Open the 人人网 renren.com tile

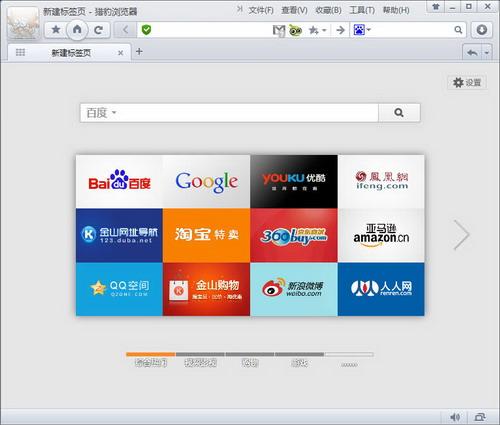point(381,289)
